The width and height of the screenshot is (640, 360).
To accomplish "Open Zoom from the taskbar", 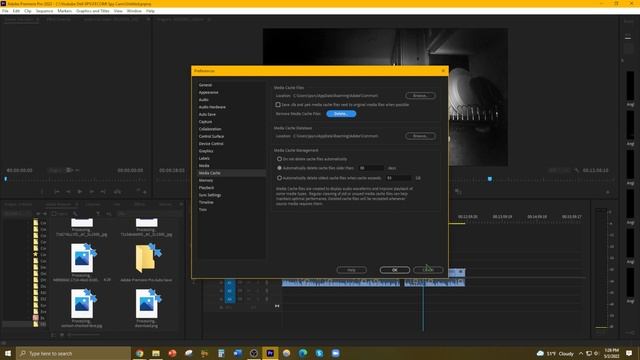I will click(x=336, y=353).
